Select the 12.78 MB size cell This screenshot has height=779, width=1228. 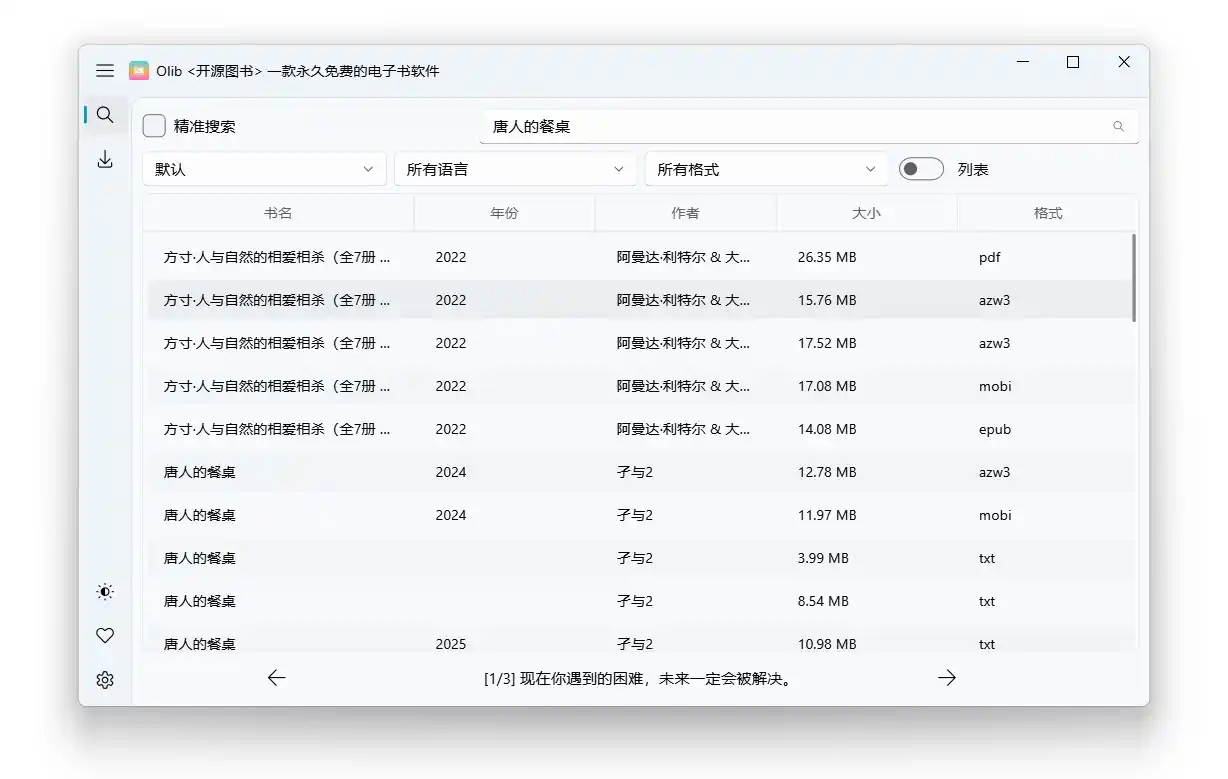coord(827,472)
